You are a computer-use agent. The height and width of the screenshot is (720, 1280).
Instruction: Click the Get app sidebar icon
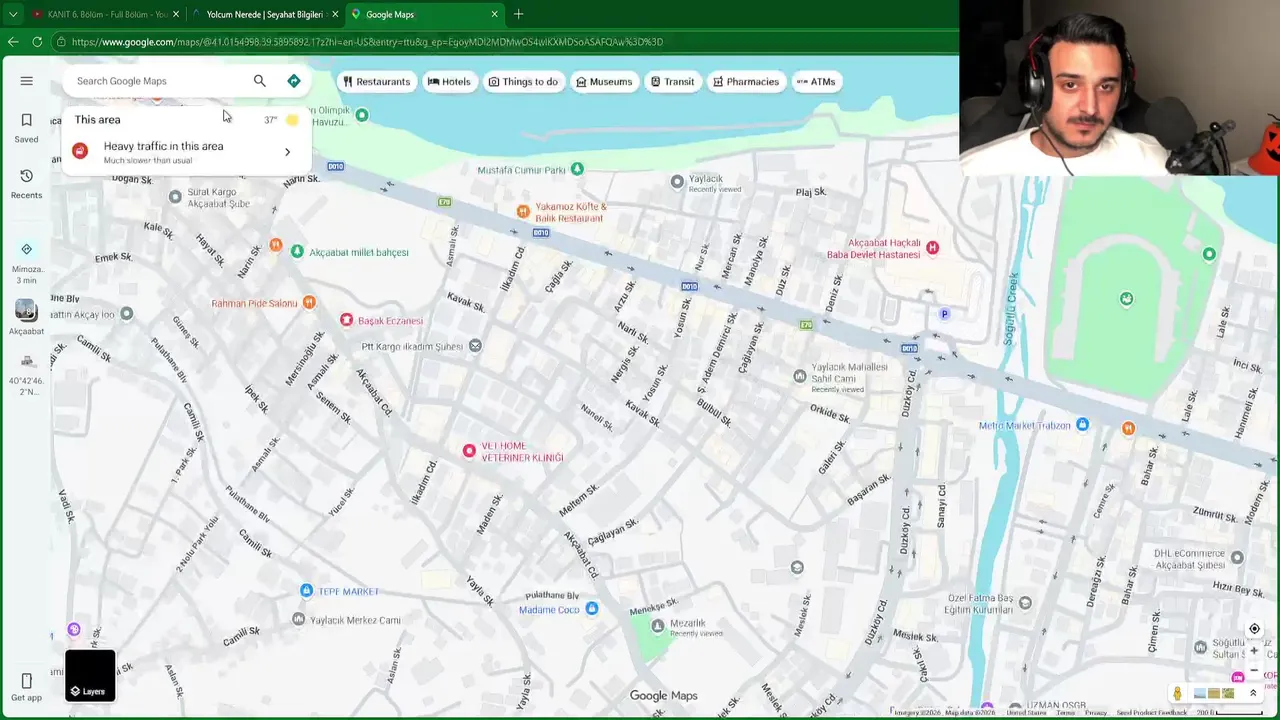pos(27,687)
